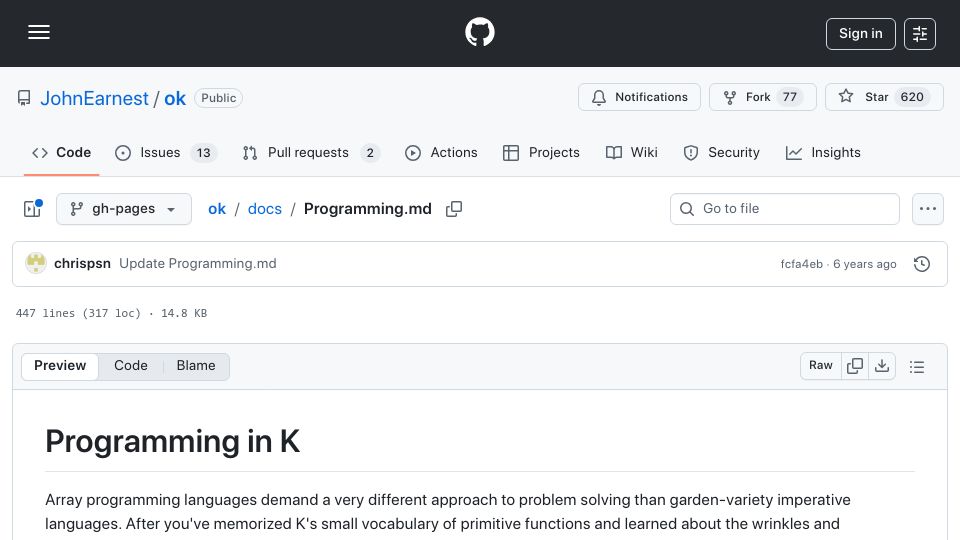Switch to Blame view toggle
This screenshot has width=960, height=540.
(x=196, y=366)
